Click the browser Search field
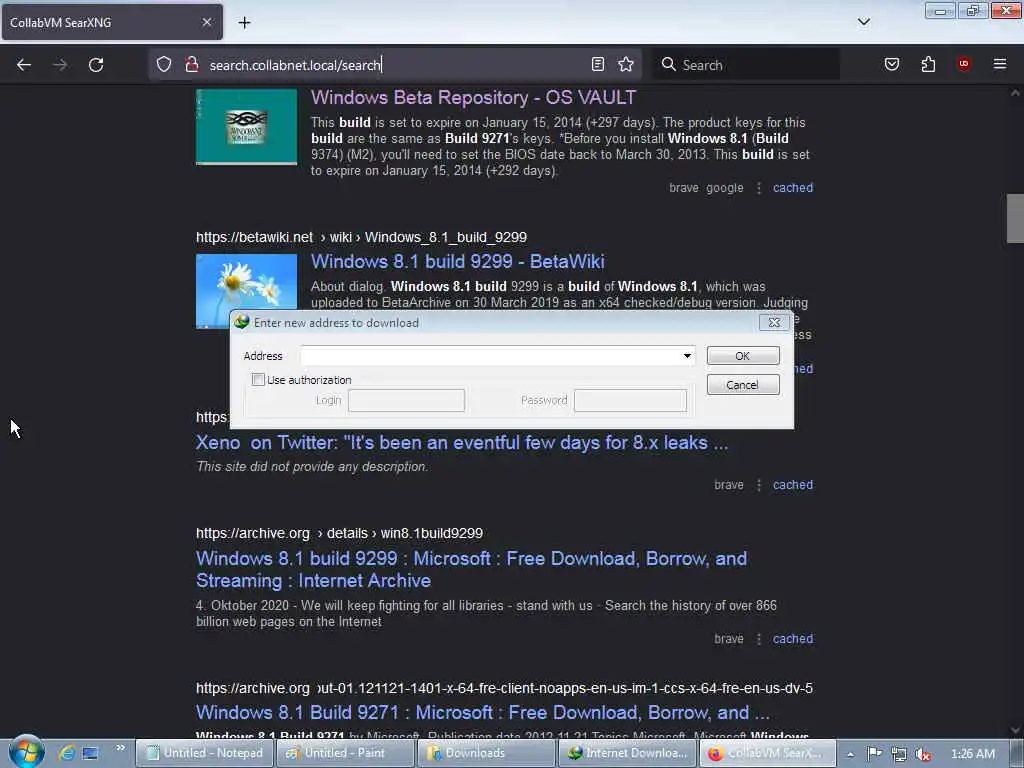The width and height of the screenshot is (1024, 768). (x=747, y=65)
